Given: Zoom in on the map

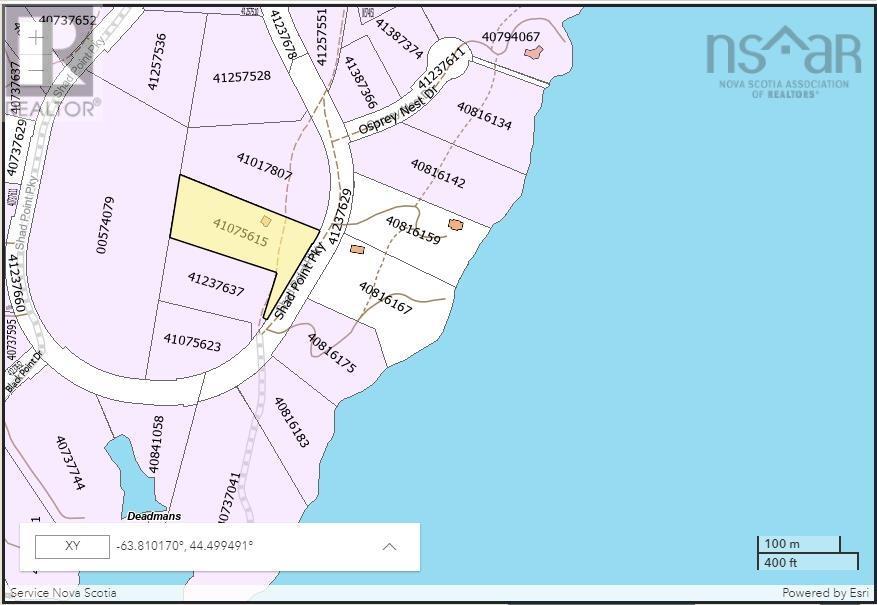Looking at the screenshot, I should [x=37, y=39].
